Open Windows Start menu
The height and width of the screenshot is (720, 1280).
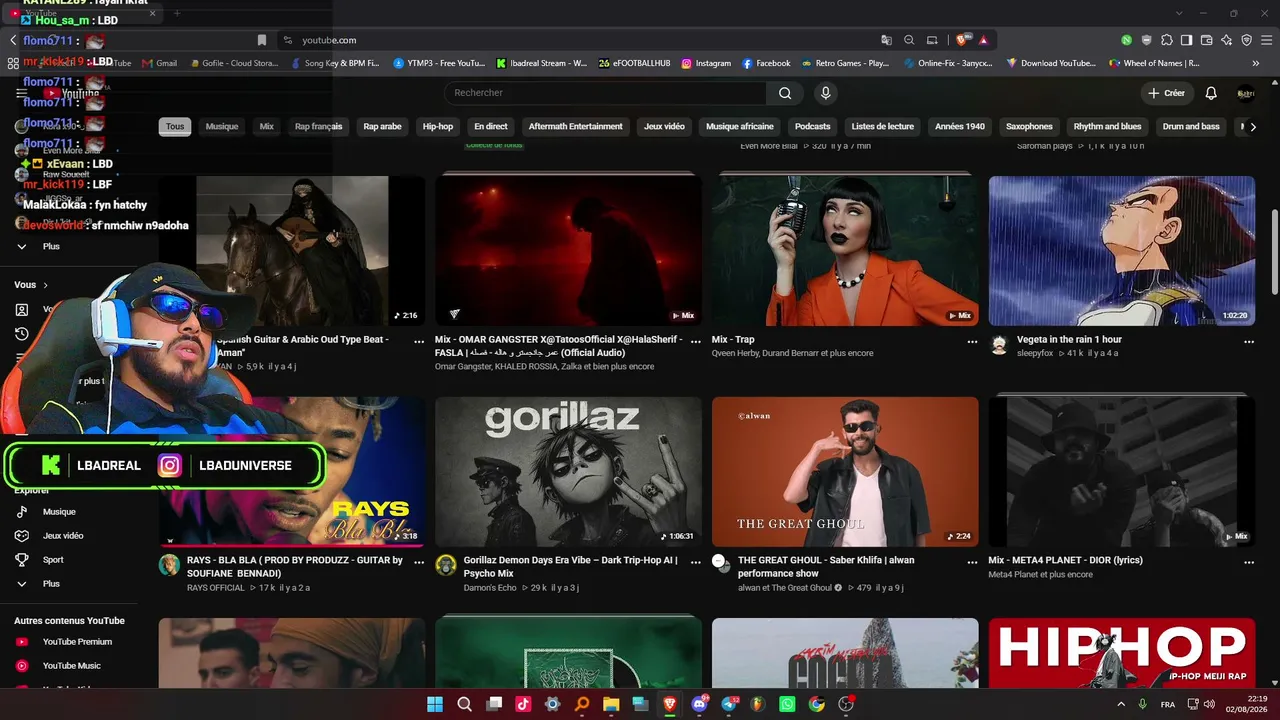(x=435, y=704)
